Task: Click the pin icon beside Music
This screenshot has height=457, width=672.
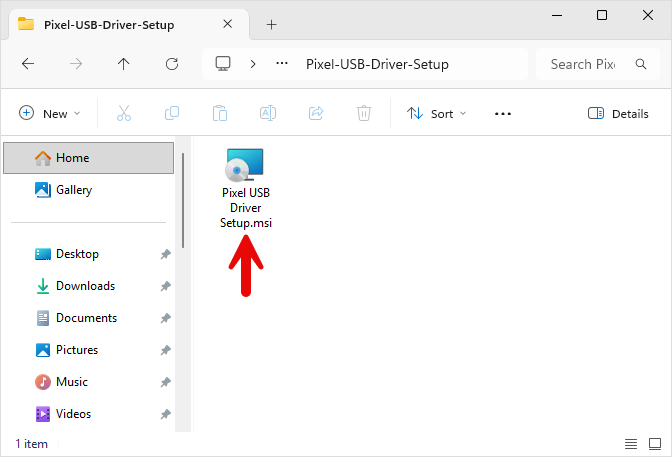Action: 165,382
